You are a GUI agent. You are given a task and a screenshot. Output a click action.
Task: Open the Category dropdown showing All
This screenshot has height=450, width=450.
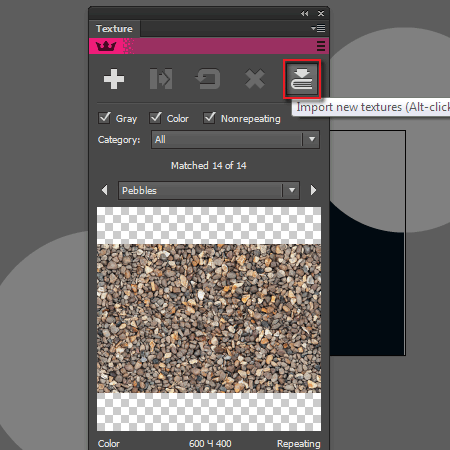(x=235, y=139)
